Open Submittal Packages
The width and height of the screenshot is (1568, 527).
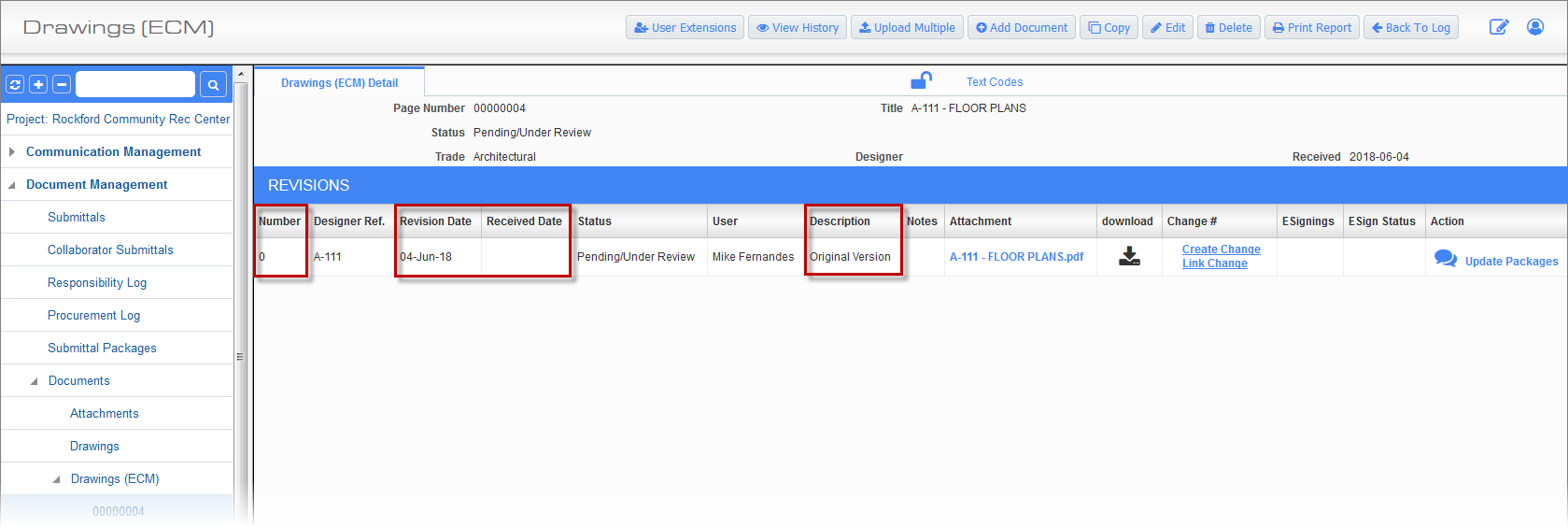click(102, 348)
